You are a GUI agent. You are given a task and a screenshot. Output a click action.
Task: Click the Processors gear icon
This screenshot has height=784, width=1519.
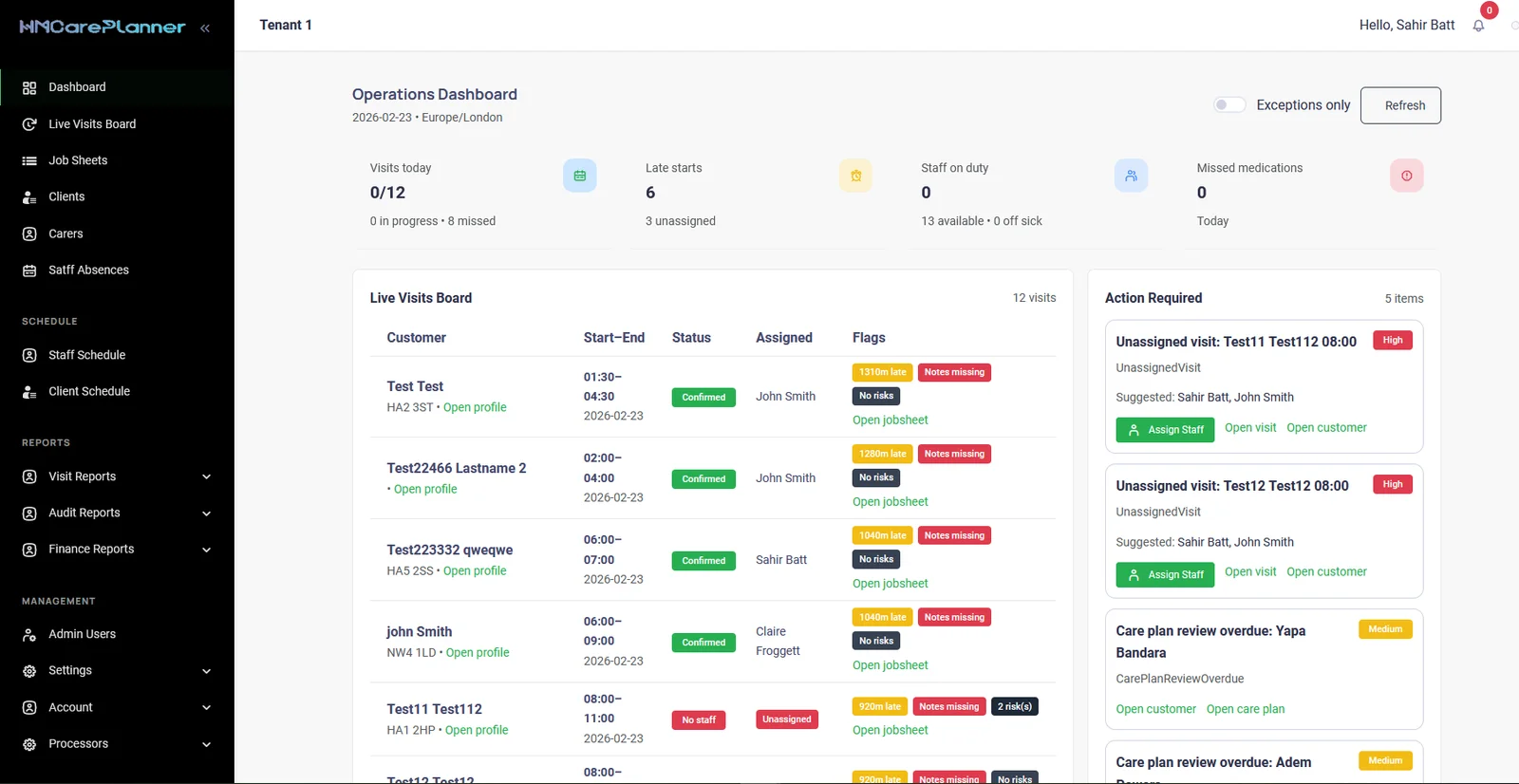pos(29,744)
